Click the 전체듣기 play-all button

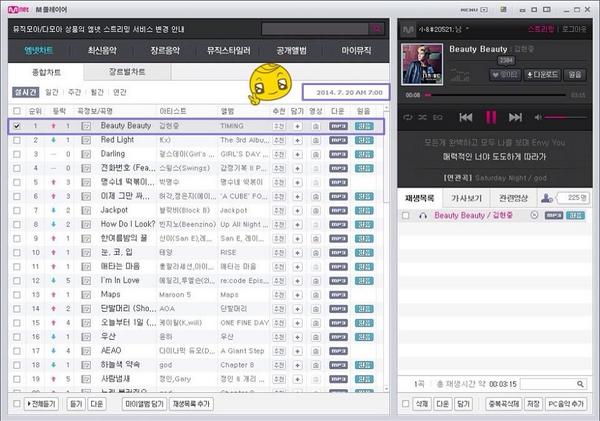(41, 404)
